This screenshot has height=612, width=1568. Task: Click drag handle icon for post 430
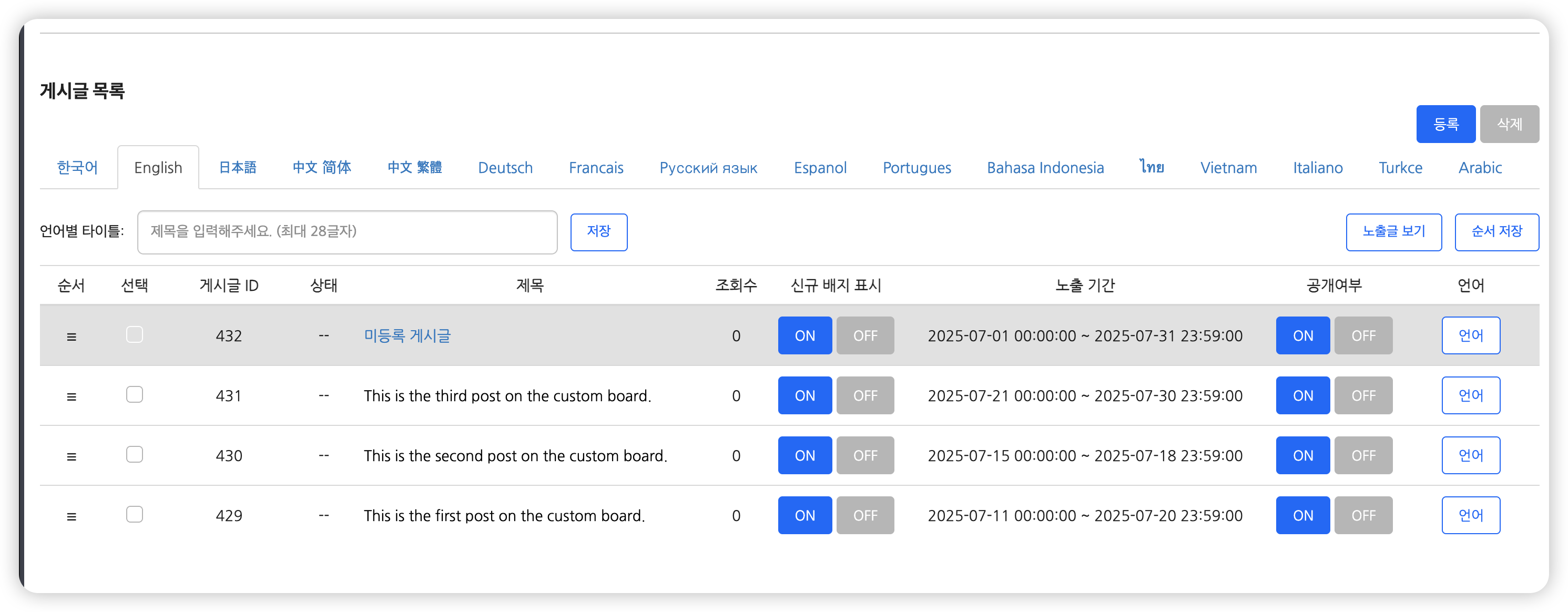click(x=71, y=456)
